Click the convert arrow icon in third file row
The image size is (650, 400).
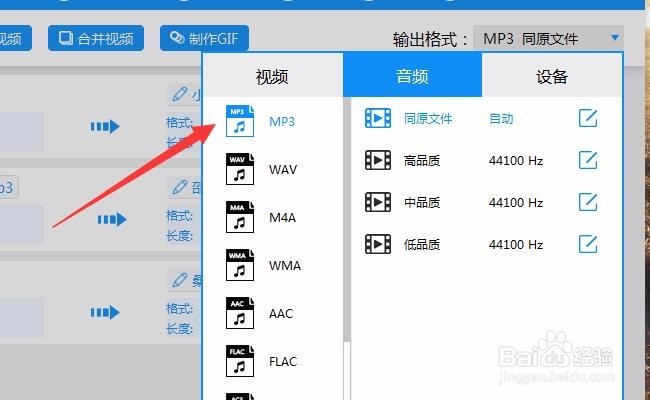tap(105, 312)
